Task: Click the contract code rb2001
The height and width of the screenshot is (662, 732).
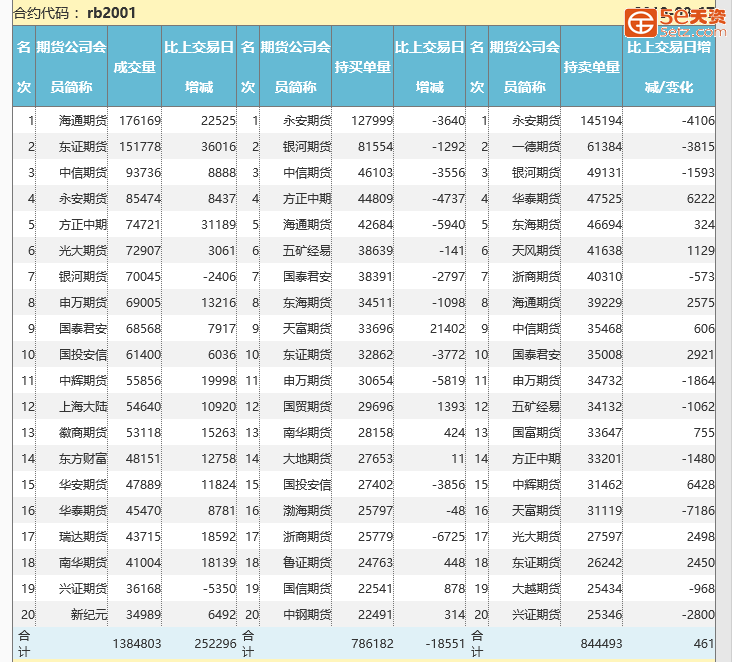Action: tap(111, 13)
